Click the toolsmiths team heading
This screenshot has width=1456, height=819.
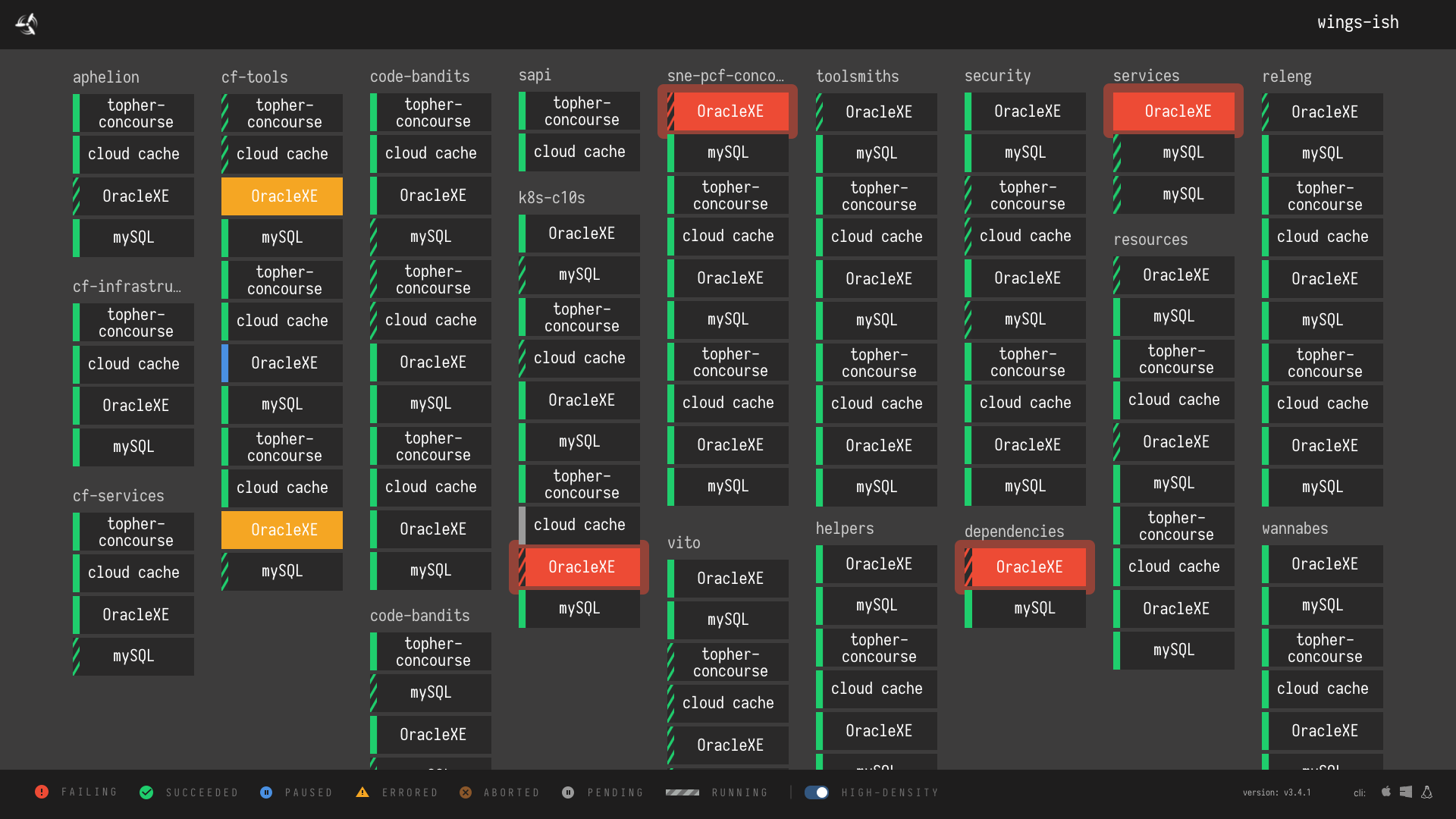[858, 77]
